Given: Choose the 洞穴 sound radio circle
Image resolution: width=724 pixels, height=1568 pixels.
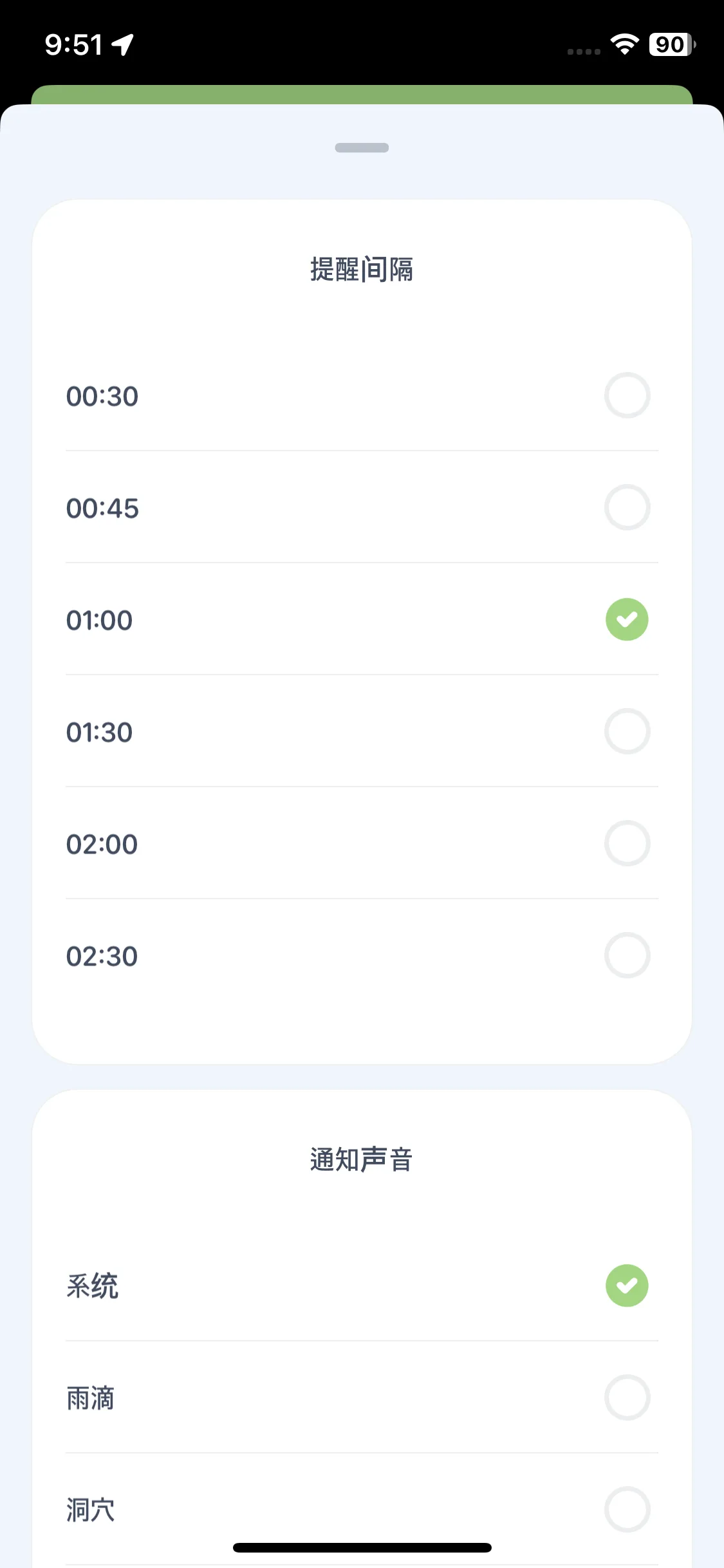Looking at the screenshot, I should pos(627,1509).
